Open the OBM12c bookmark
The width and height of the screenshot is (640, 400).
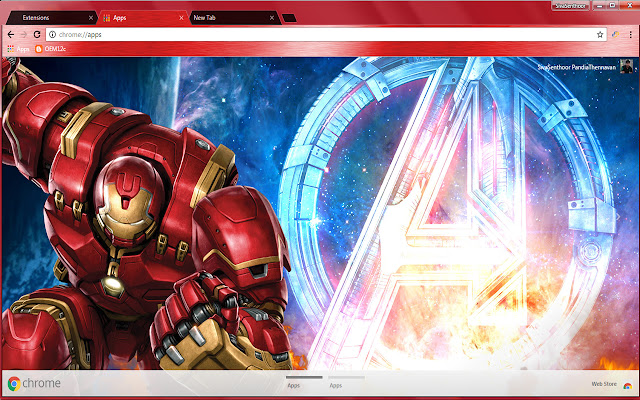[x=50, y=49]
